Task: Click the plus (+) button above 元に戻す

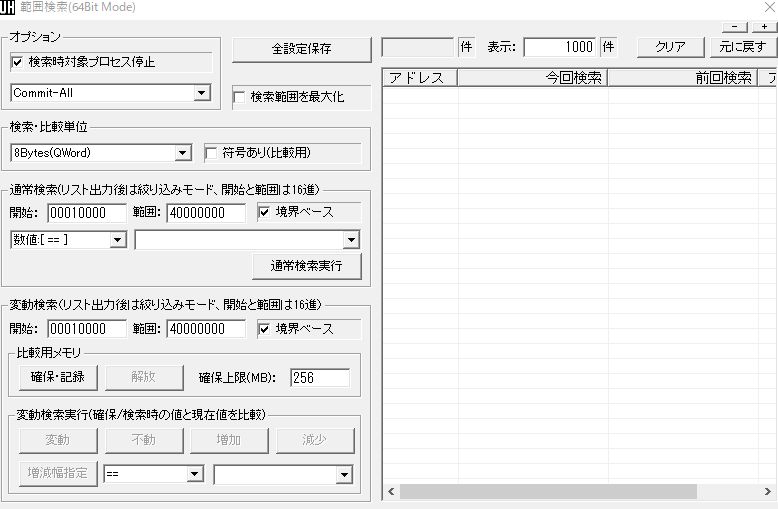Action: (x=764, y=27)
